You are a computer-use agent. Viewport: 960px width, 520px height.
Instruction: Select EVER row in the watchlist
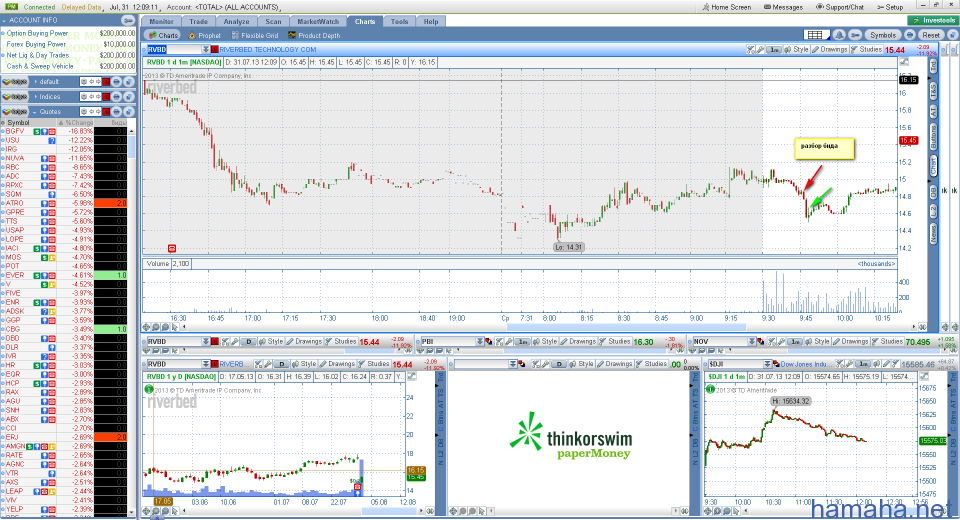pos(64,275)
